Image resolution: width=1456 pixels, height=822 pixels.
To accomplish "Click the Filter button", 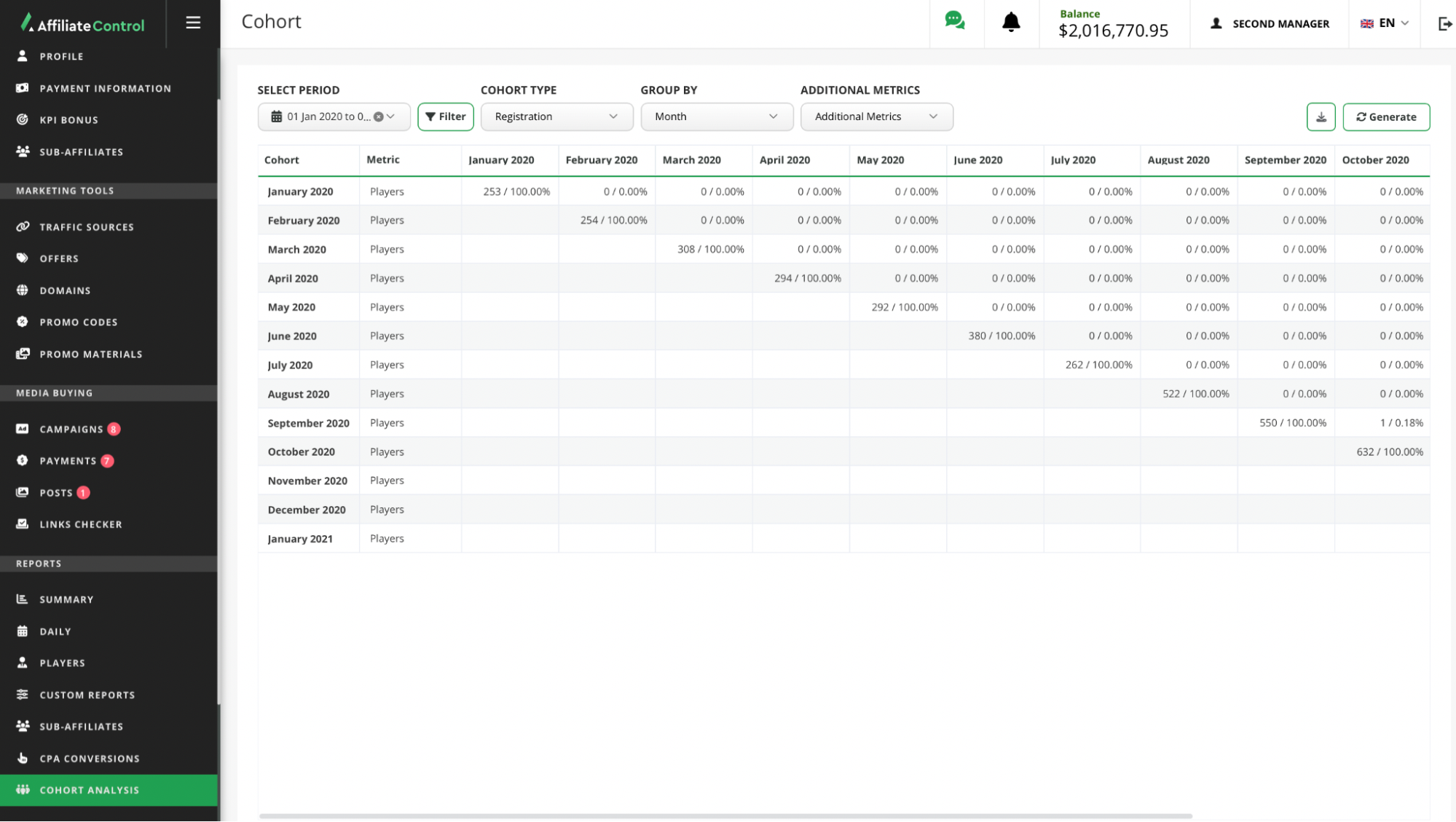I will click(445, 116).
